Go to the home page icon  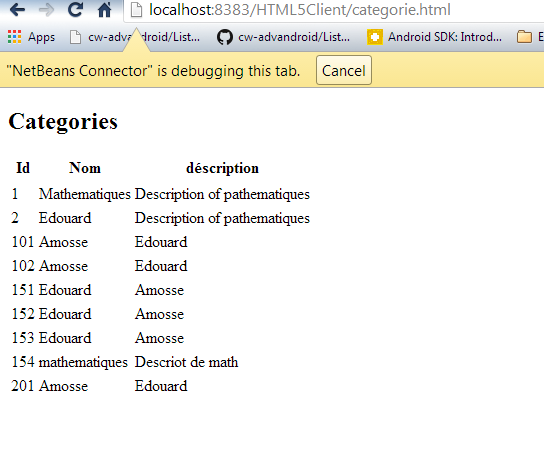[104, 10]
